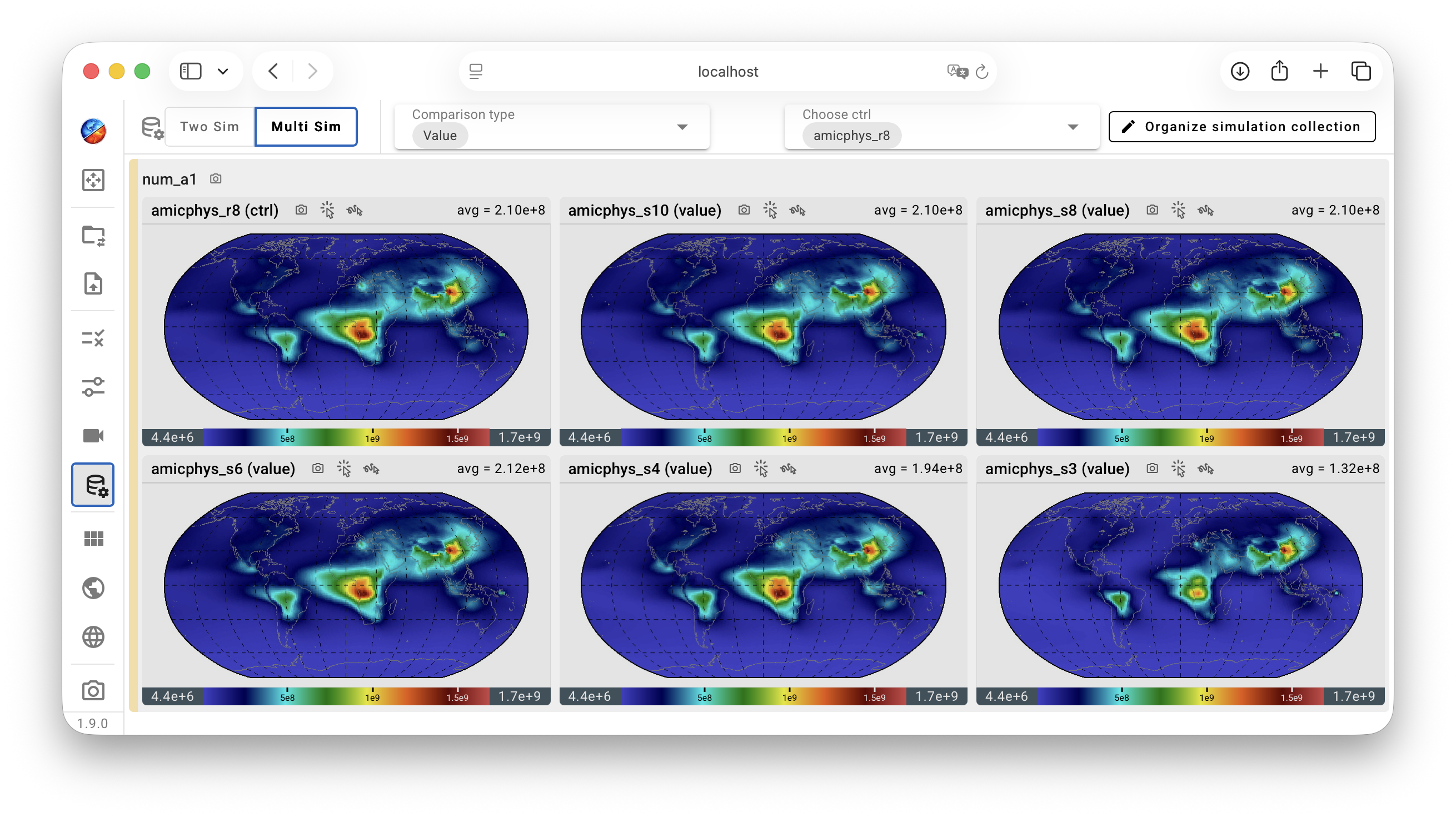Open the rules checklist icon in sidebar
This screenshot has width=1456, height=817.
[x=93, y=338]
